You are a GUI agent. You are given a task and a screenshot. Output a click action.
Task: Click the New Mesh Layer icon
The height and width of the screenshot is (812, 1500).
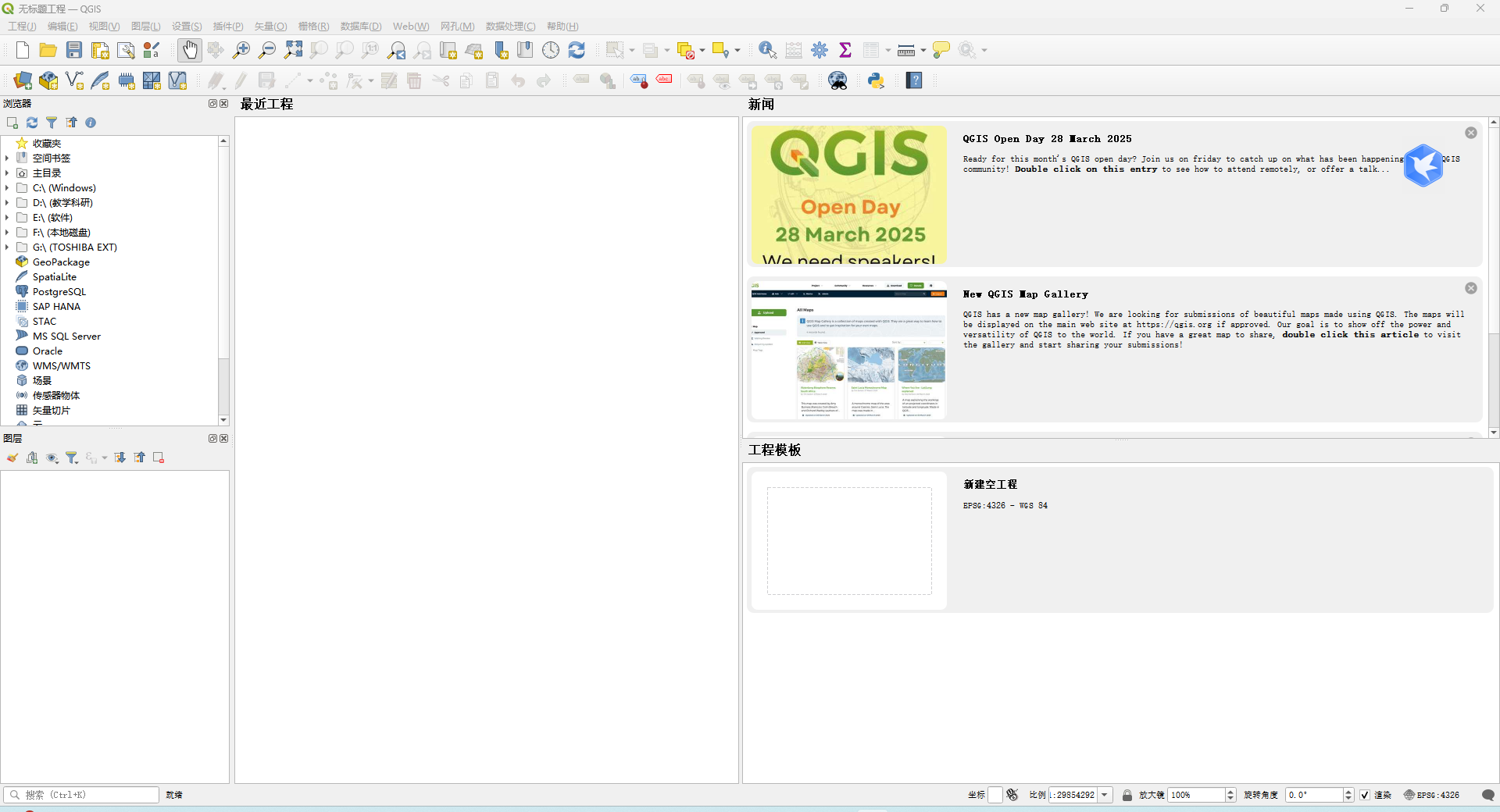(152, 80)
